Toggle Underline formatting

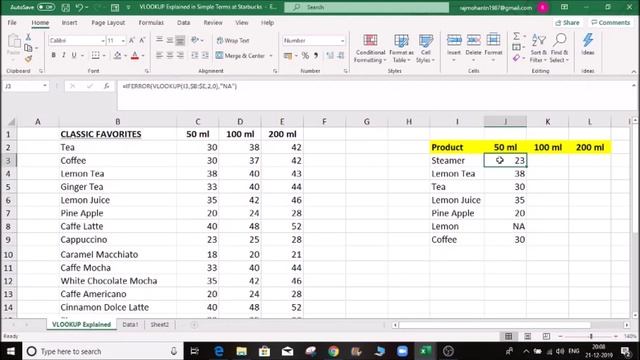point(74,55)
